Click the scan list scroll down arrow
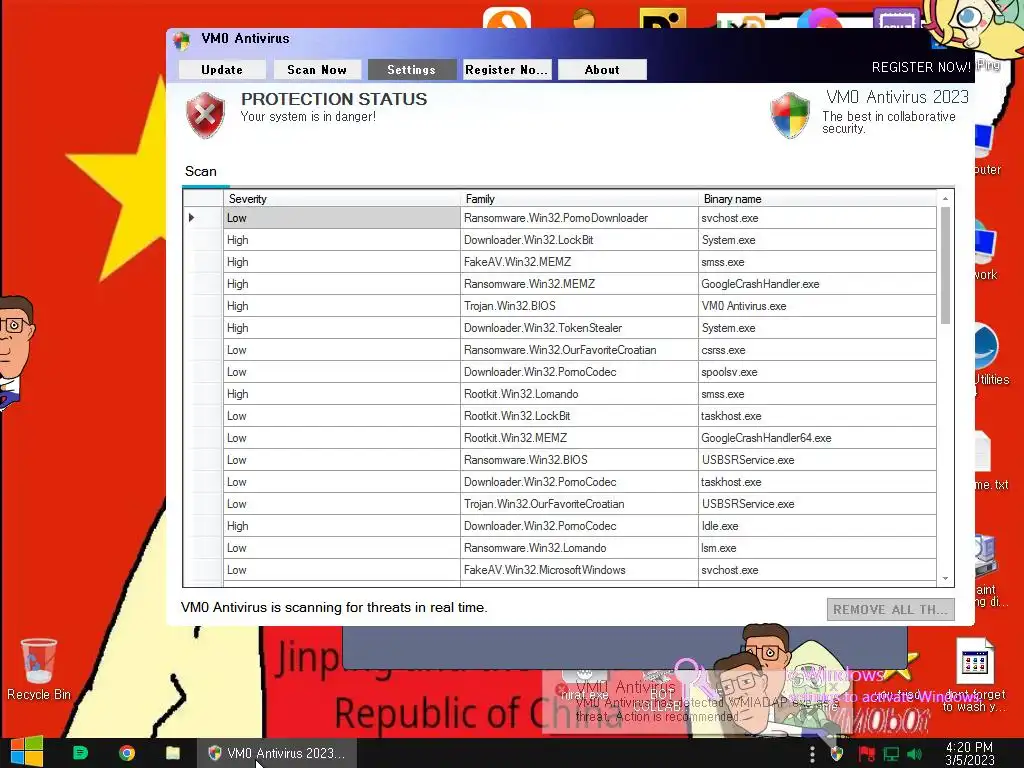This screenshot has width=1024, height=768. pyautogui.click(x=945, y=579)
